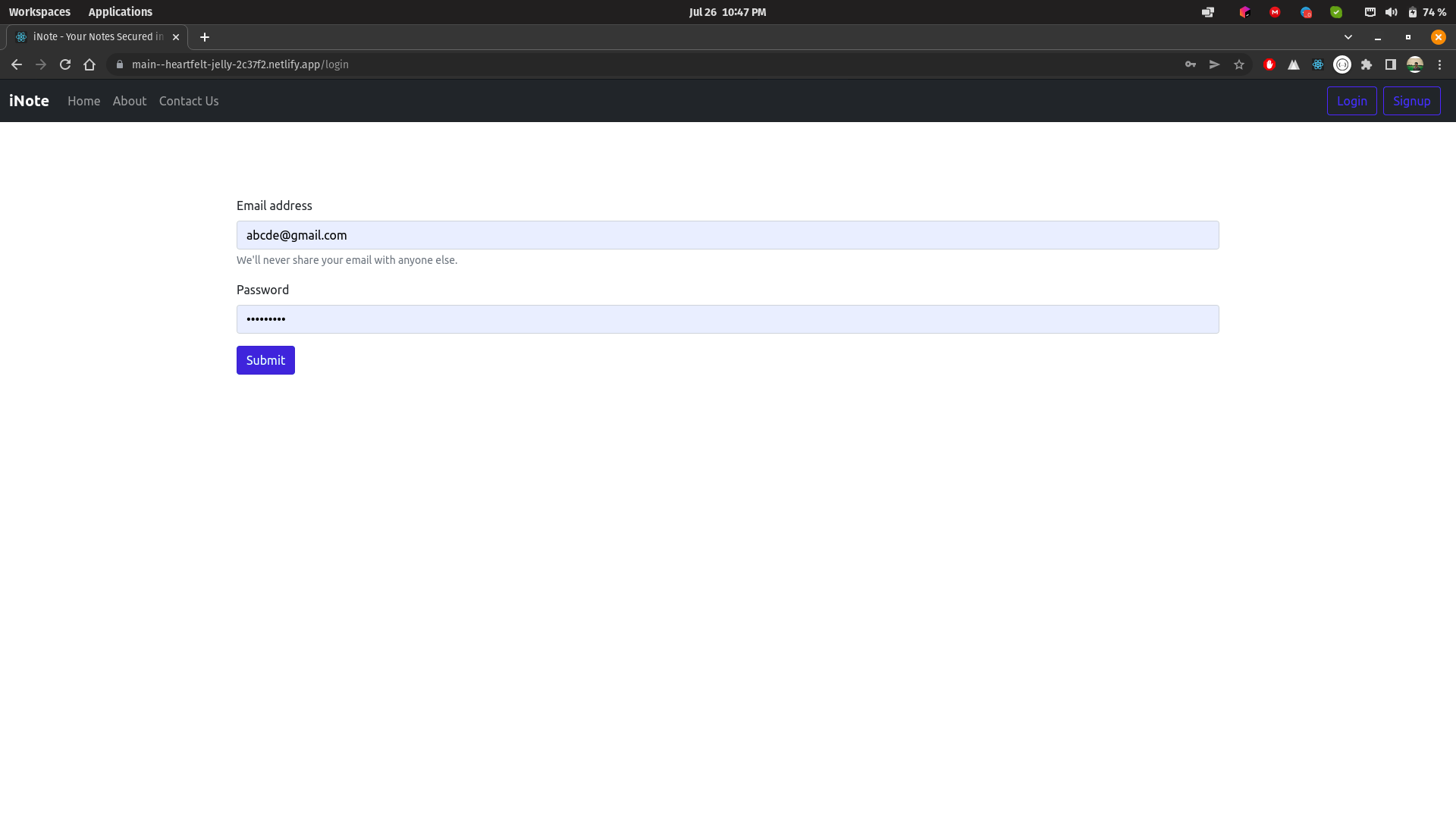Click the circular white extension icon
Viewport: 1456px width, 819px height.
click(1342, 64)
